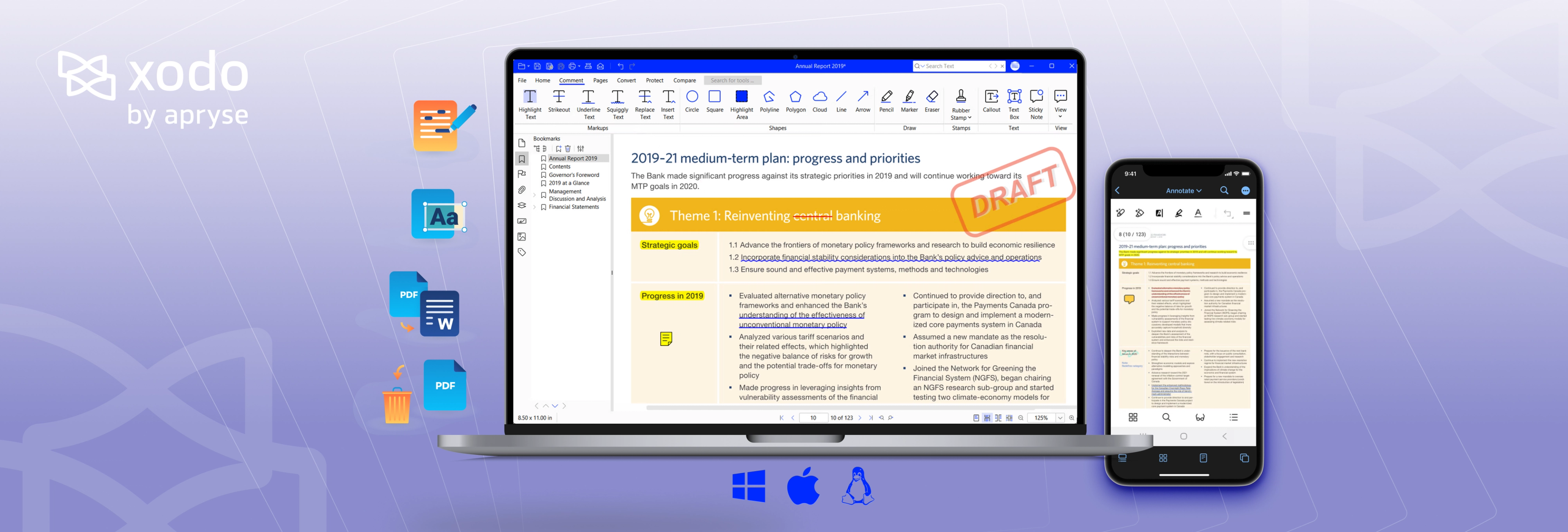Select the Circle shape tool
Image resolution: width=1568 pixels, height=532 pixels.
click(x=692, y=101)
